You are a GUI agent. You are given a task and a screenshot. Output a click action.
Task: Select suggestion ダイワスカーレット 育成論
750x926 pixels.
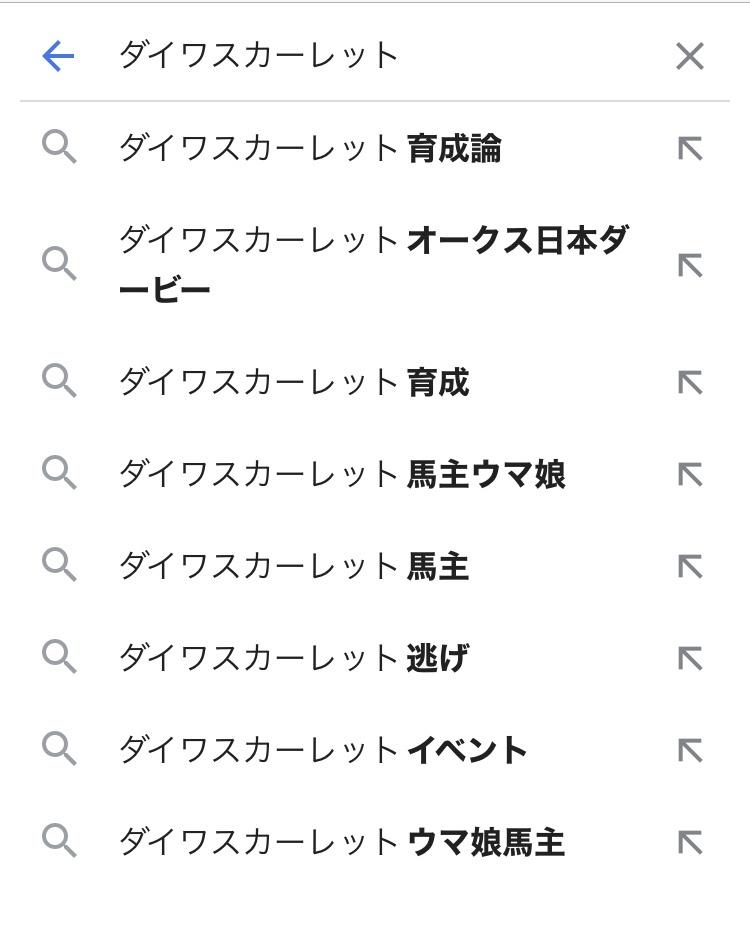pyautogui.click(x=310, y=149)
